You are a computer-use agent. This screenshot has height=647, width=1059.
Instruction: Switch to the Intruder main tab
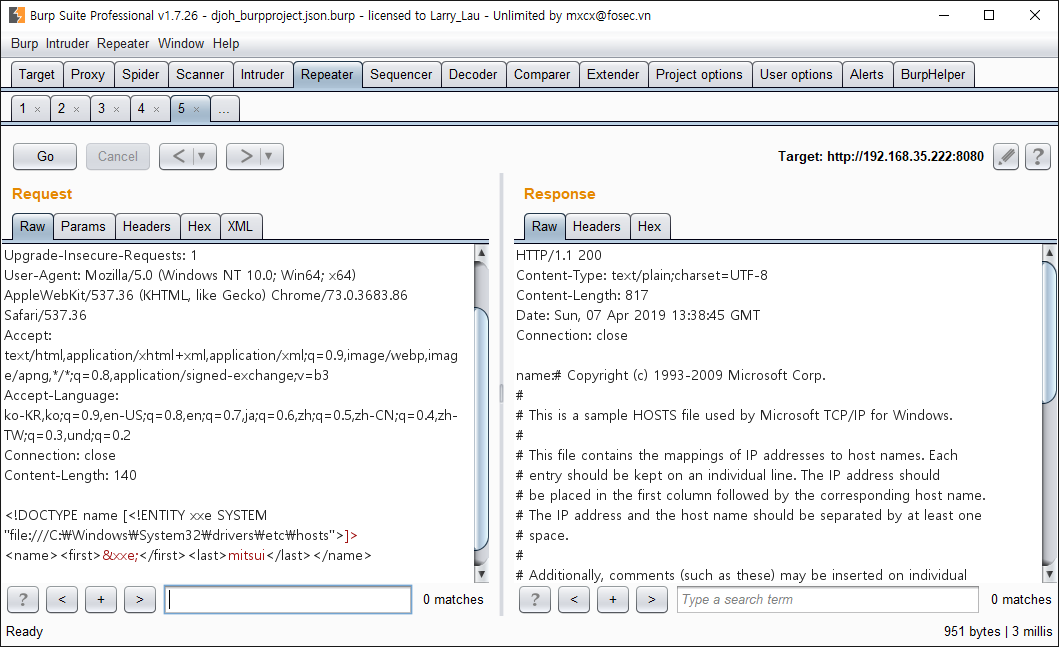pos(263,74)
